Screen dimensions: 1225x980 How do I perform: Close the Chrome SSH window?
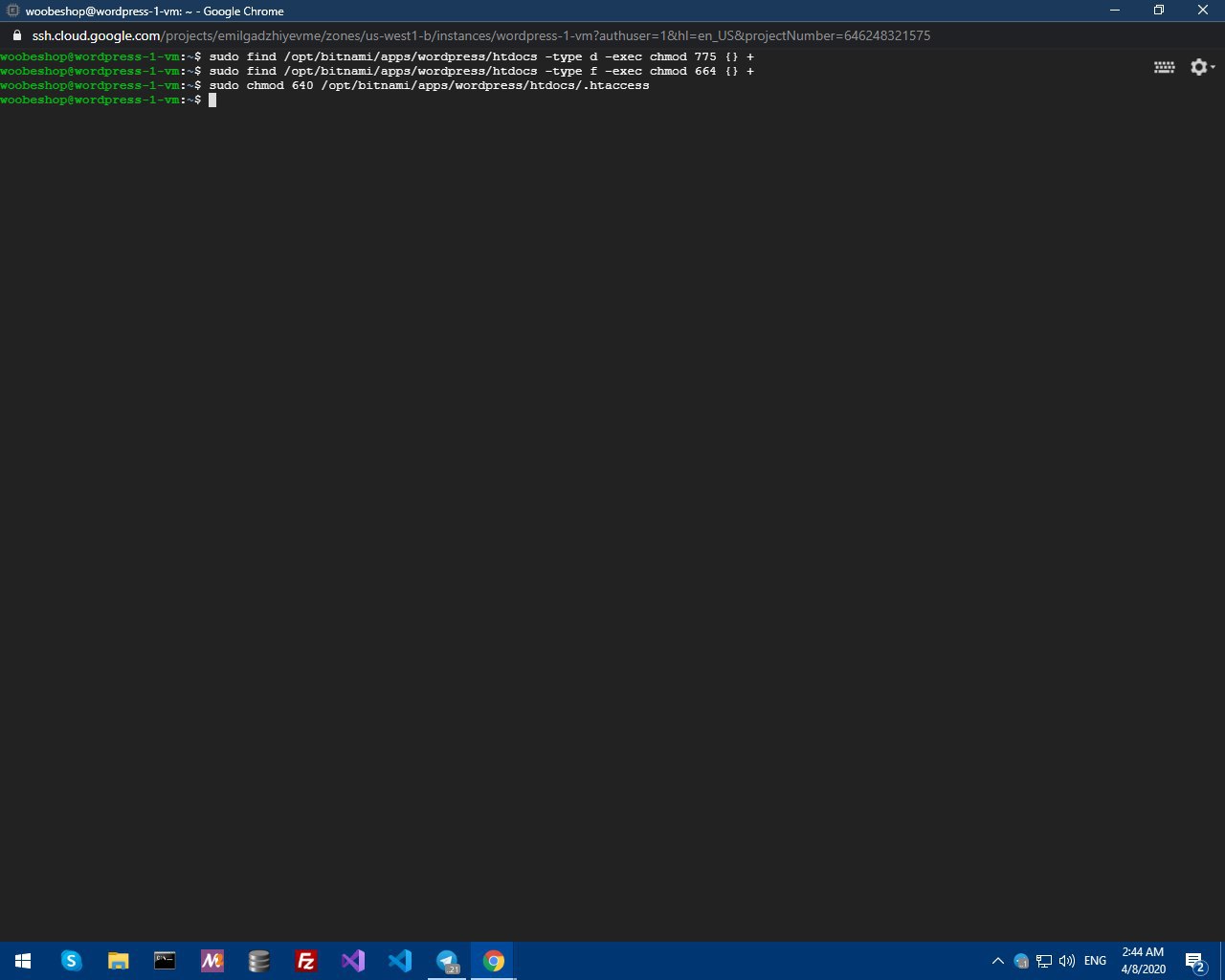tap(1203, 11)
